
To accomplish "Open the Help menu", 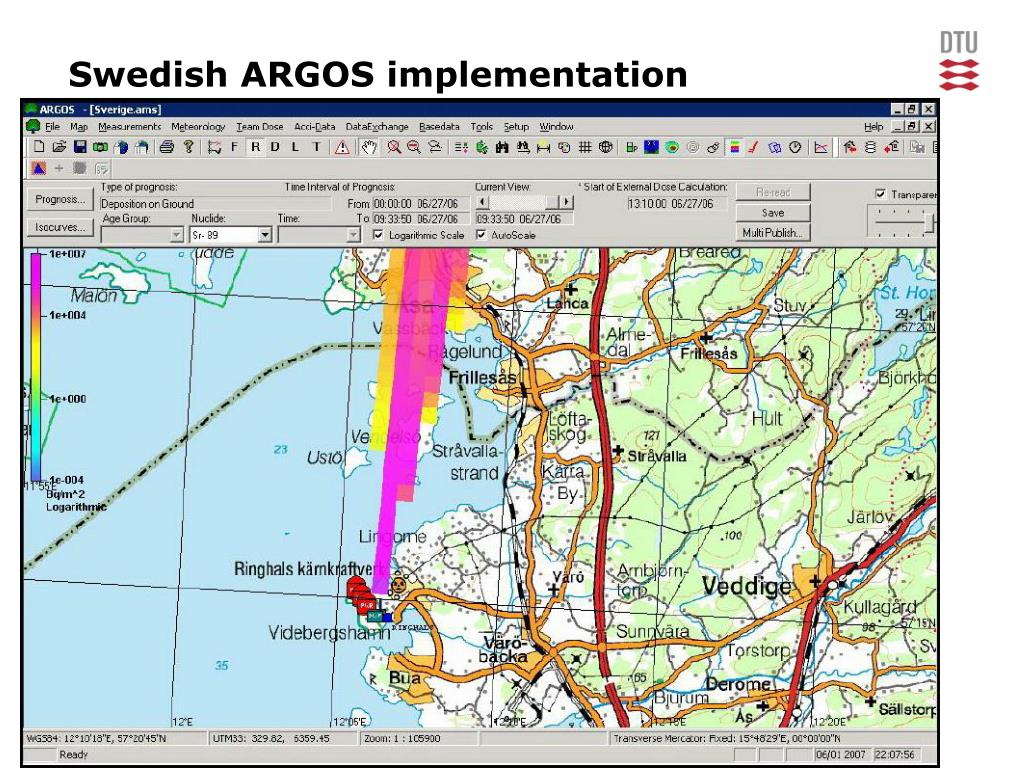I will [873, 127].
